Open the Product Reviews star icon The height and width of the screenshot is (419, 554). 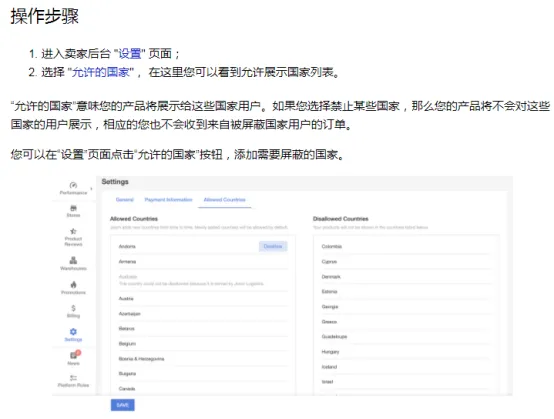[x=73, y=231]
